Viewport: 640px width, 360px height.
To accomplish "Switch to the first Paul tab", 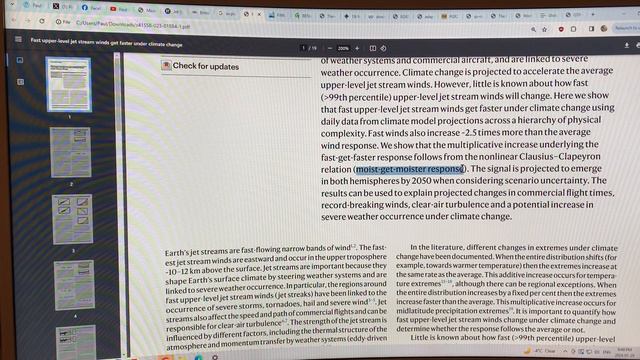I will 33,5.
